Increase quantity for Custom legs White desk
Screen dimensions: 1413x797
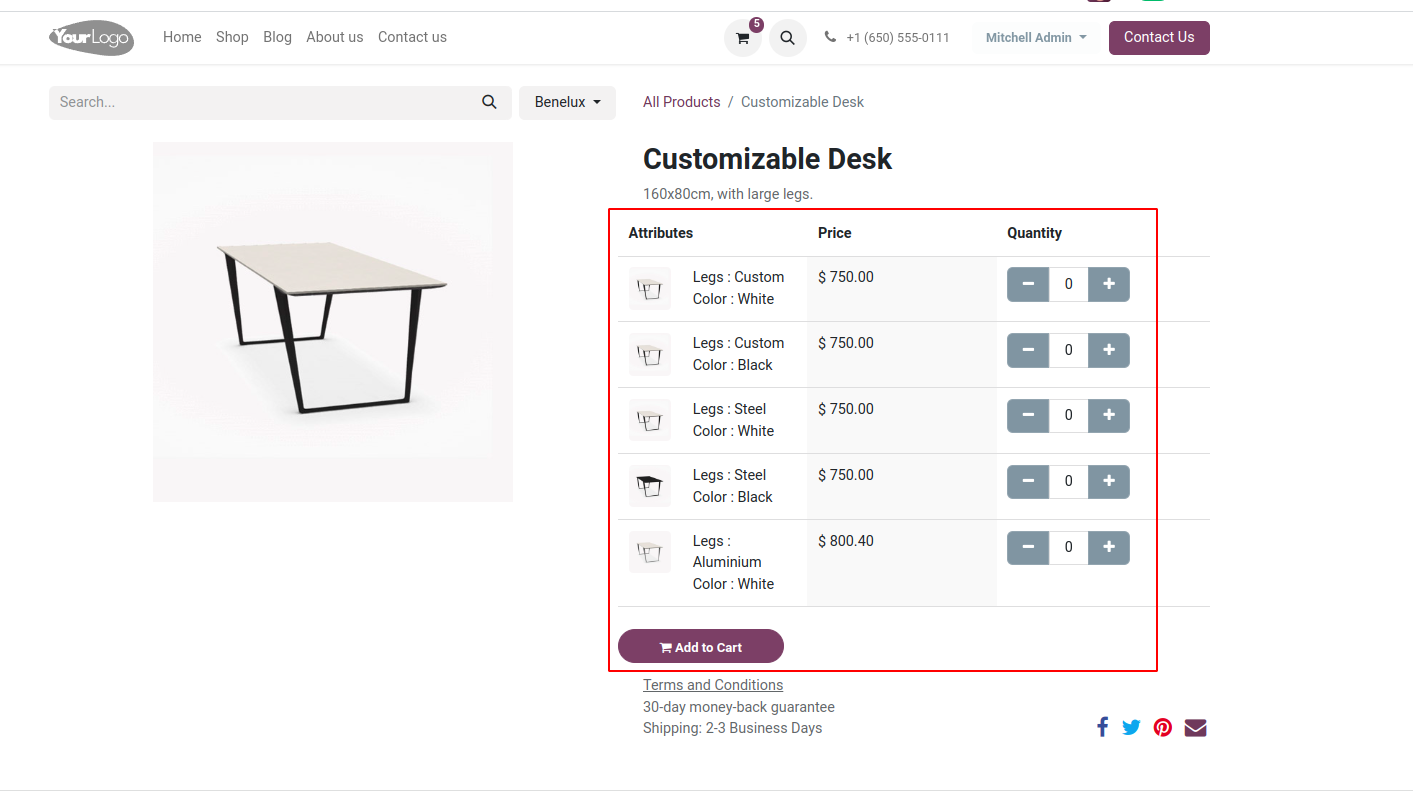pyautogui.click(x=1108, y=284)
